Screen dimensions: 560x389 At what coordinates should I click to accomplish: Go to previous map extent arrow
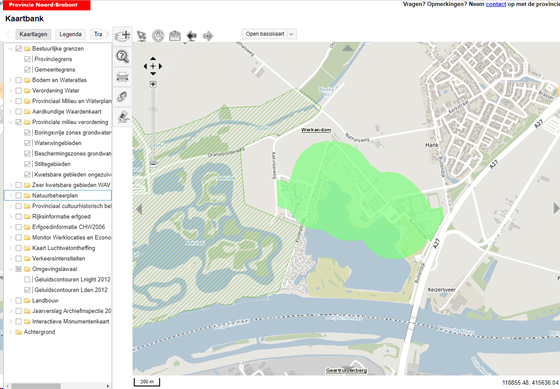pyautogui.click(x=191, y=36)
